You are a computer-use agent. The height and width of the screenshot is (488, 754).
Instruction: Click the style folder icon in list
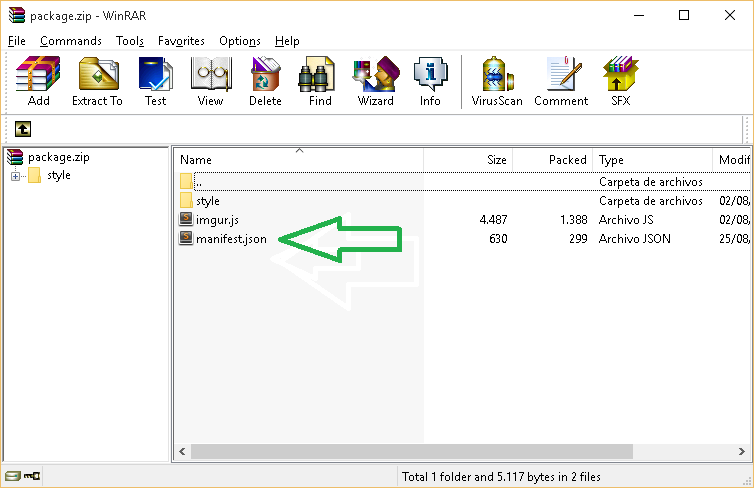186,200
